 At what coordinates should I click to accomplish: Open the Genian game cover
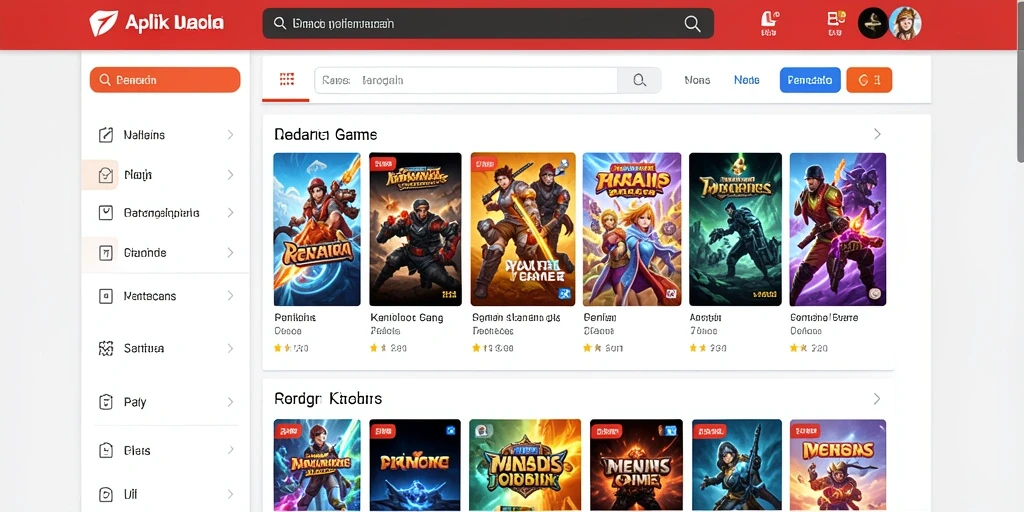point(632,229)
